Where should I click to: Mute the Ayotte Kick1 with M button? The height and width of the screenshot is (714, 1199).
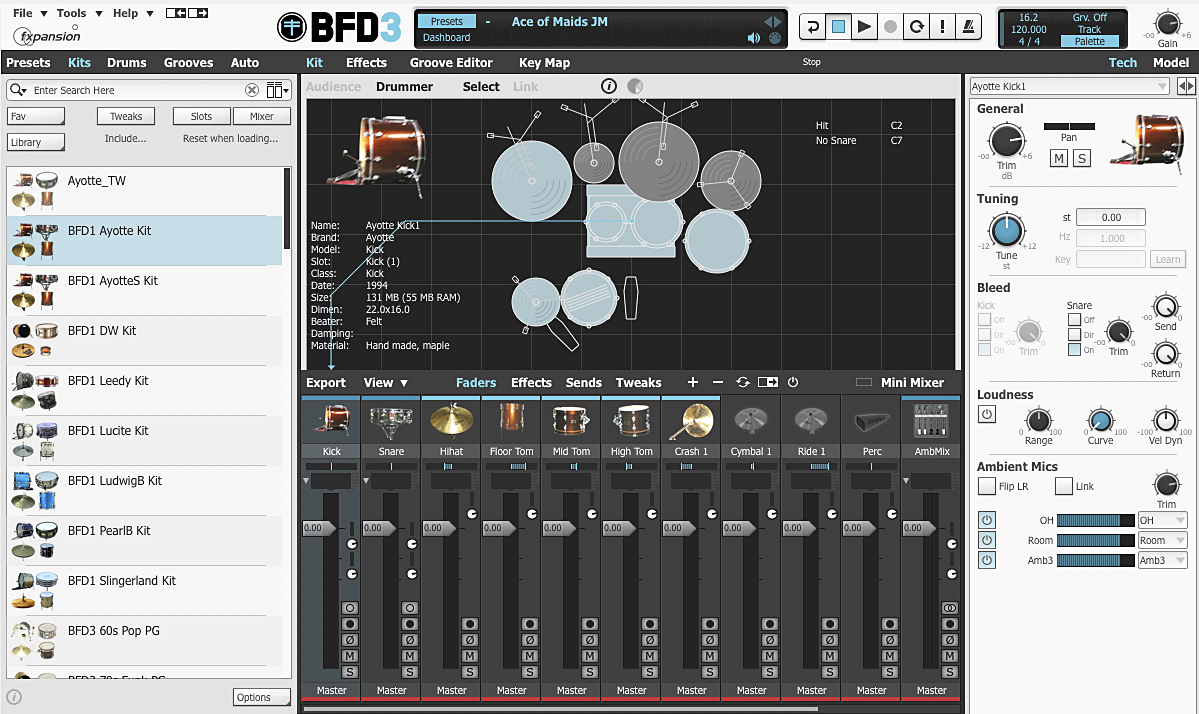[1059, 158]
